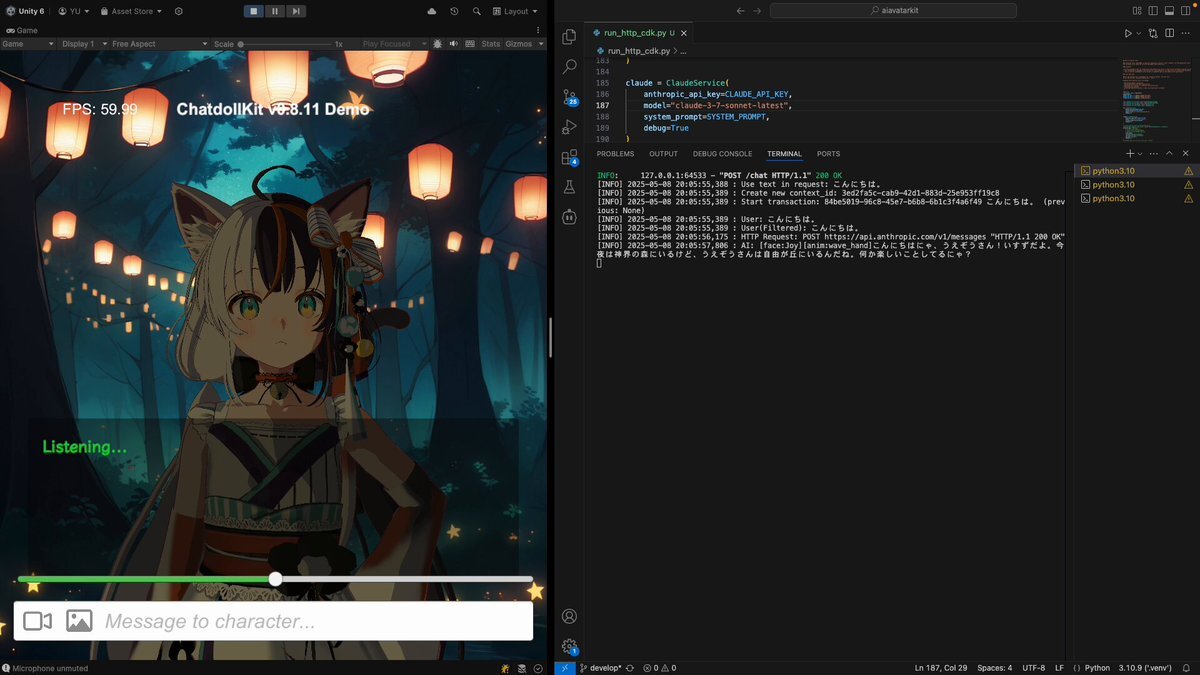Maximize the terminal panel chevron
Viewport: 1200px width, 675px height.
point(1169,154)
